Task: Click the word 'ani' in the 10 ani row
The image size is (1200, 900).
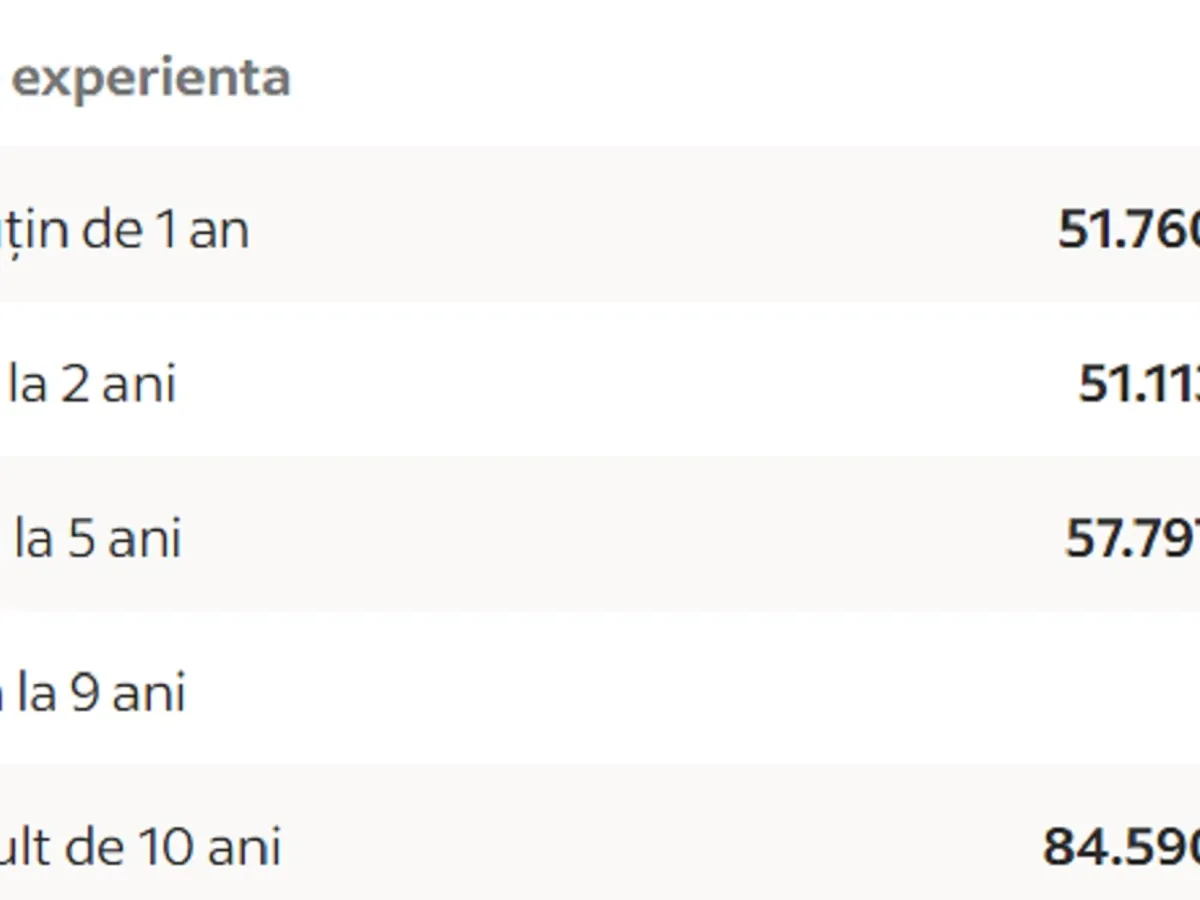Action: tap(245, 846)
